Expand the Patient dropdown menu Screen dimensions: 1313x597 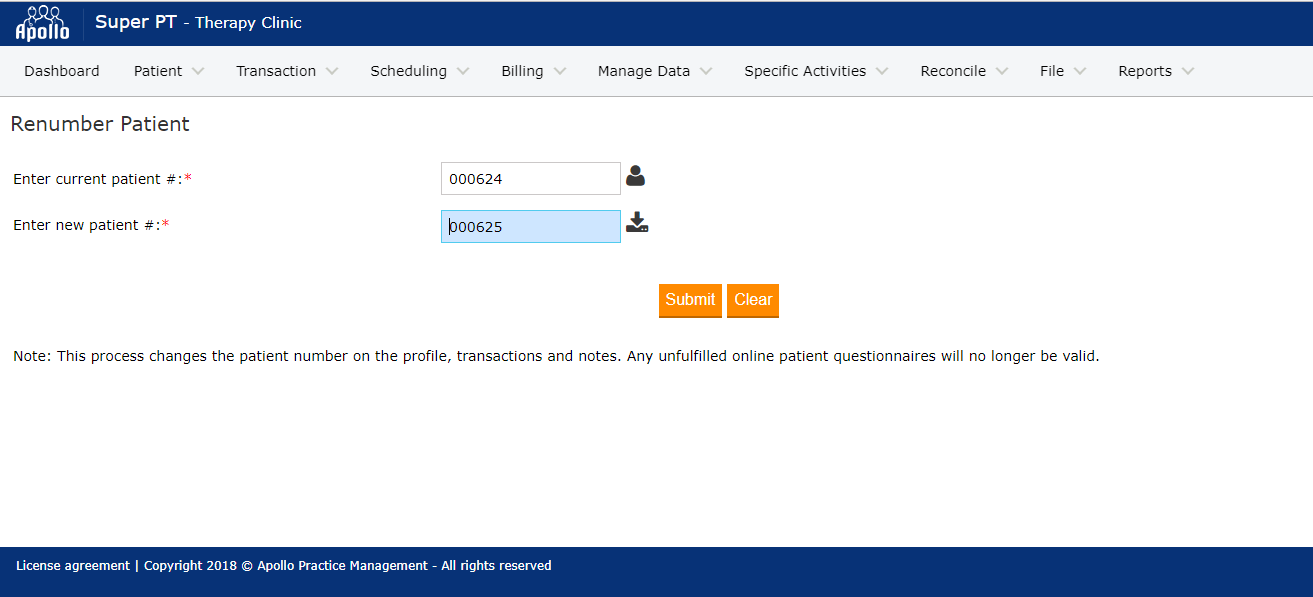coord(168,71)
